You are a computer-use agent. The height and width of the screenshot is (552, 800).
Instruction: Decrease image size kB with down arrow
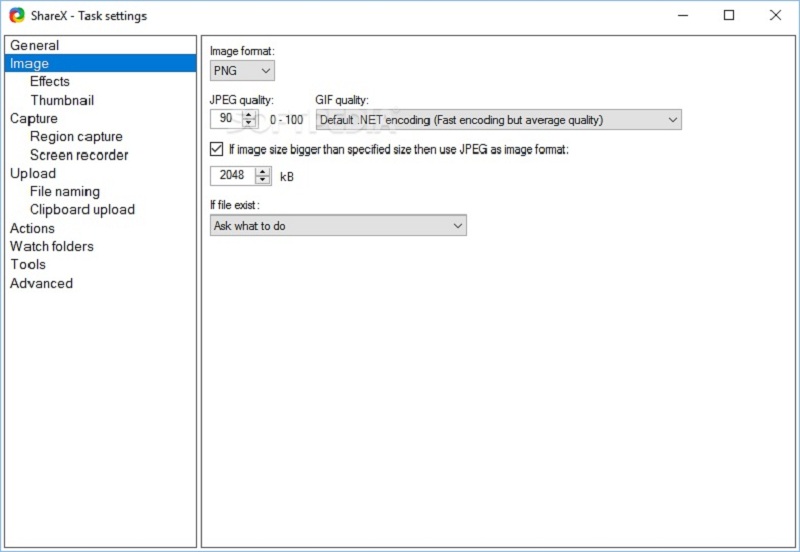pos(263,180)
